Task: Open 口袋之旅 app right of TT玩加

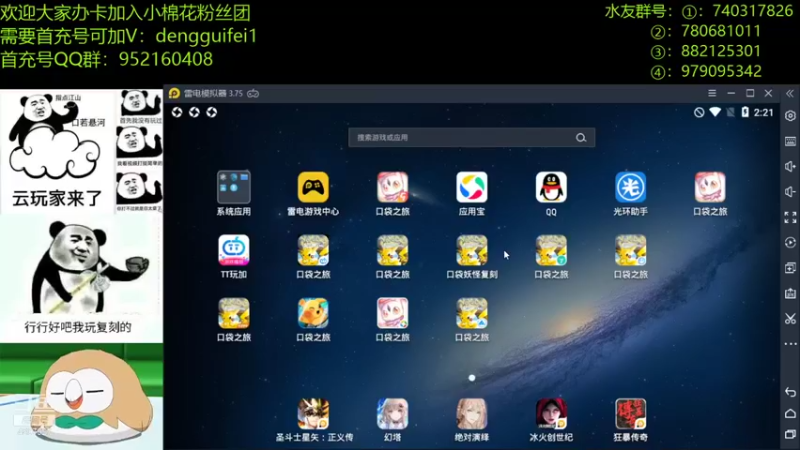Action: click(x=313, y=250)
